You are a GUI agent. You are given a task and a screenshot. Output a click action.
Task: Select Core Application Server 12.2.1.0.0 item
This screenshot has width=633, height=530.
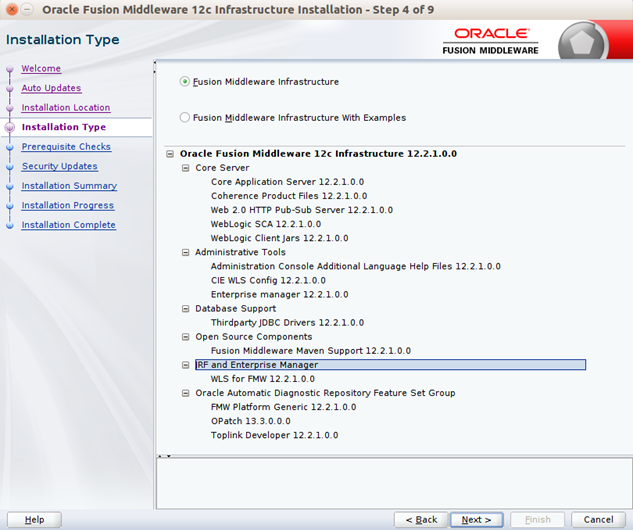(x=287, y=182)
